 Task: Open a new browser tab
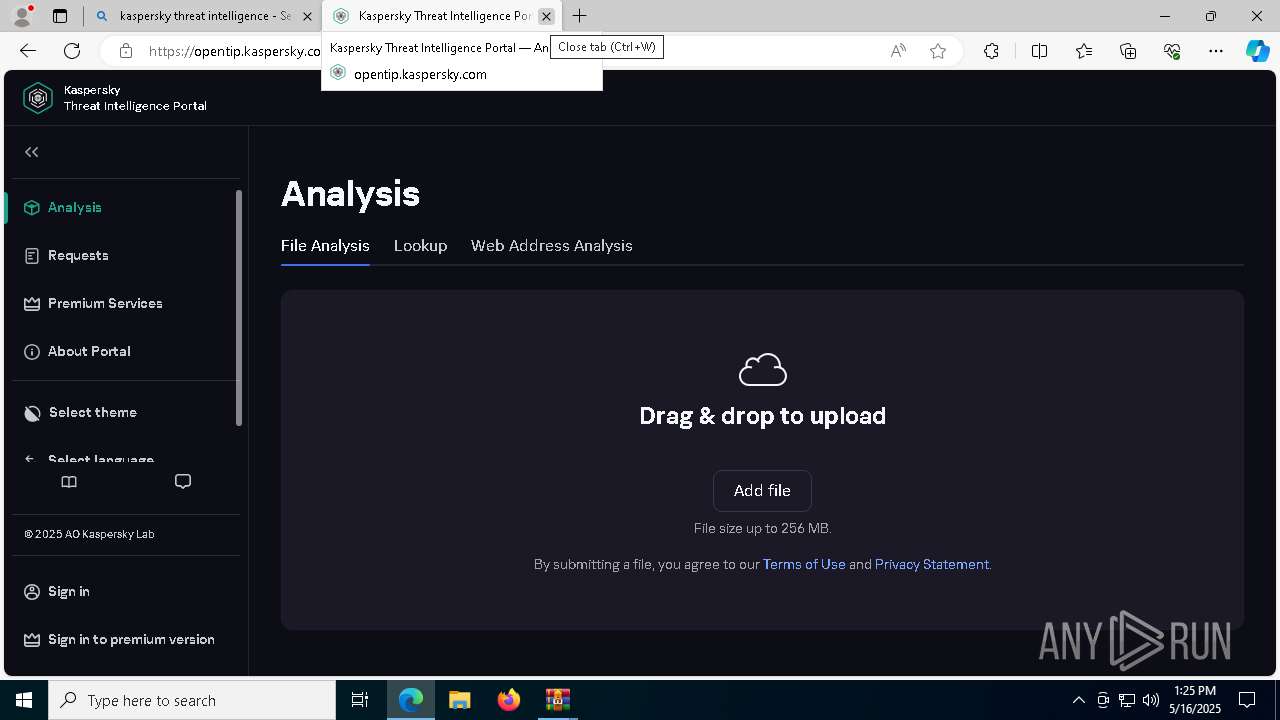580,16
